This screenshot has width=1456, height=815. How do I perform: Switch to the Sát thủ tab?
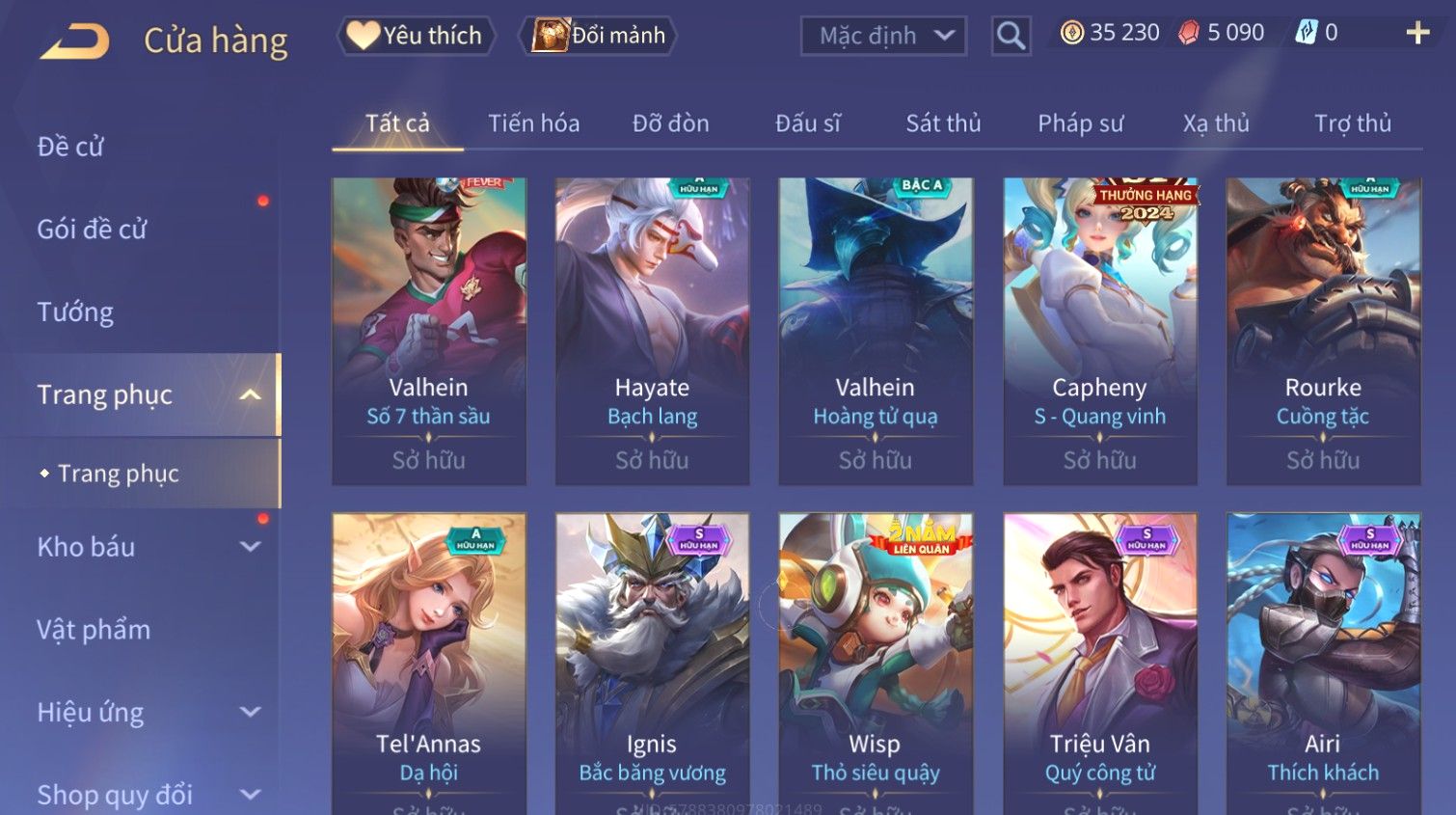click(x=943, y=123)
